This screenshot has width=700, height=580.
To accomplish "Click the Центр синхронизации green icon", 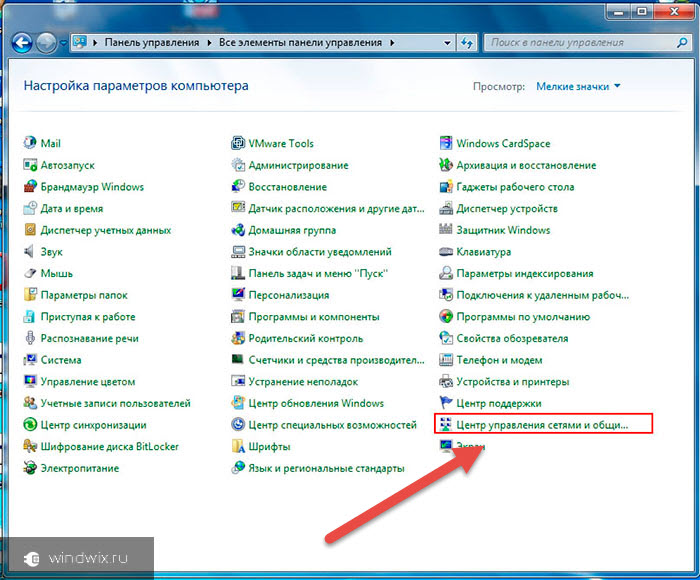I will tap(30, 425).
